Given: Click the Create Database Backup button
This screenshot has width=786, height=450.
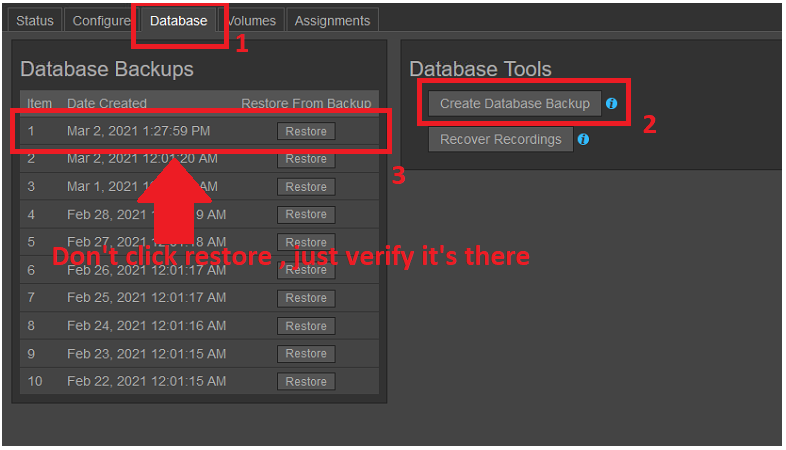Looking at the screenshot, I should (515, 103).
